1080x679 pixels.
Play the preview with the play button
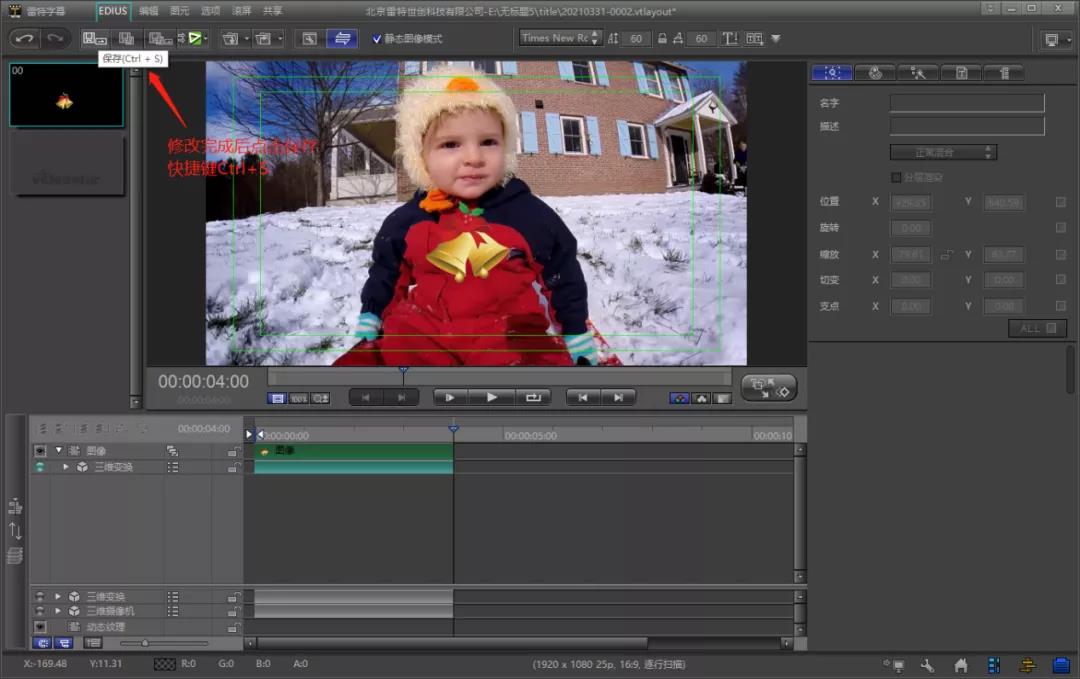click(492, 397)
